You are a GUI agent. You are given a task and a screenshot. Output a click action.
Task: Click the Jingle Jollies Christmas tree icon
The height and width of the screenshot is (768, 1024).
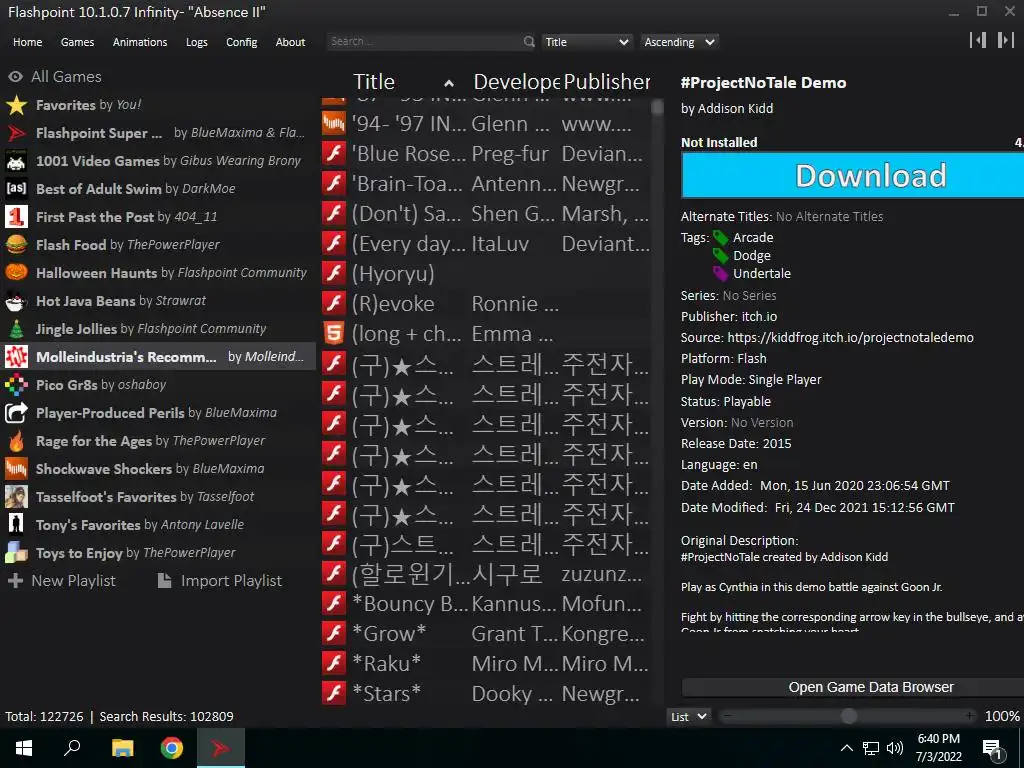[16, 329]
